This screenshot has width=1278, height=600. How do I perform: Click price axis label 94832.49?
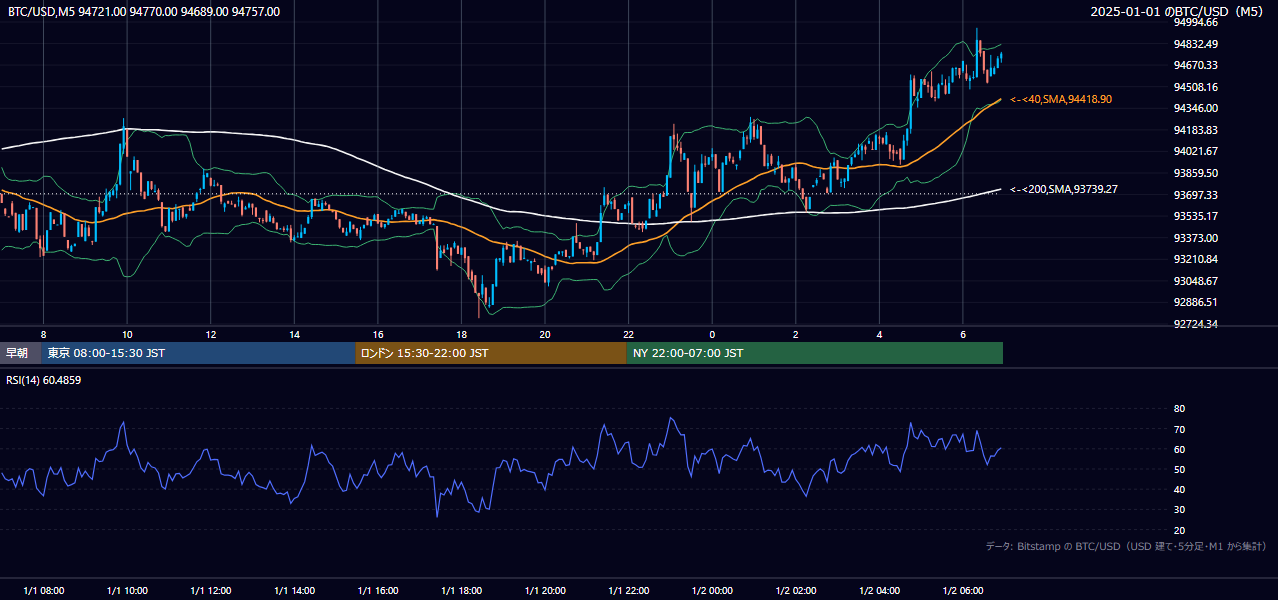pyautogui.click(x=1196, y=44)
